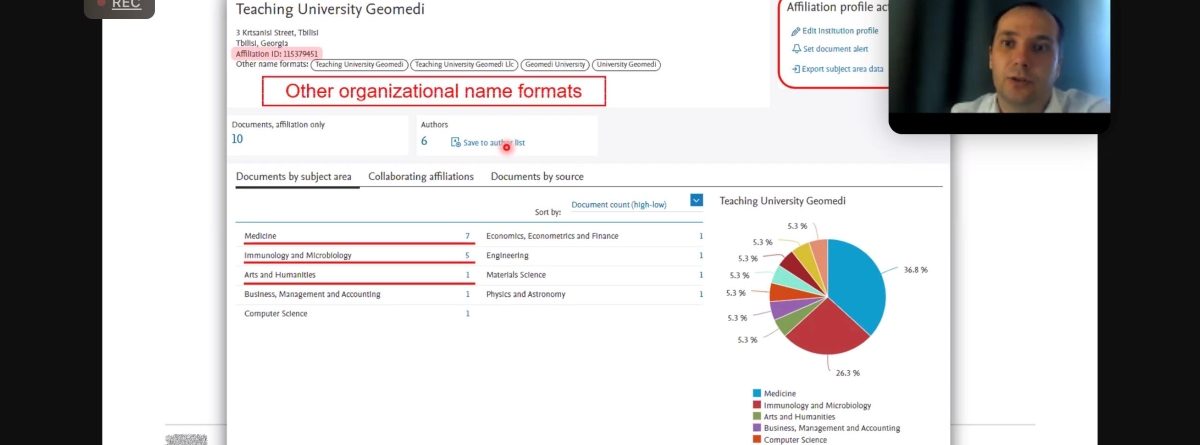This screenshot has width=1200, height=445.
Task: Open the Edit Institution profile link
Action: pyautogui.click(x=840, y=31)
